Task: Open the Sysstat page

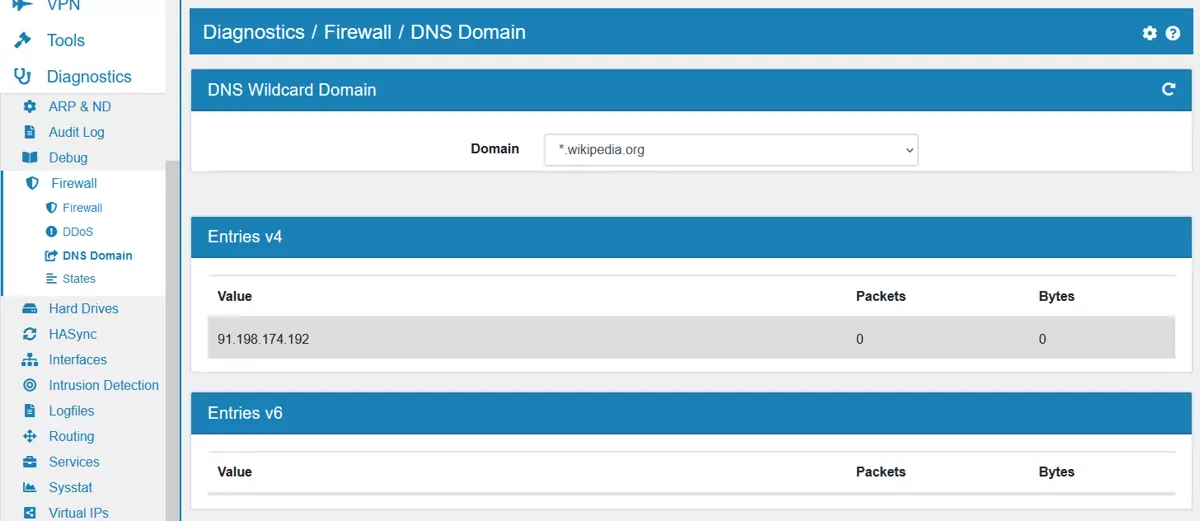Action: point(71,488)
